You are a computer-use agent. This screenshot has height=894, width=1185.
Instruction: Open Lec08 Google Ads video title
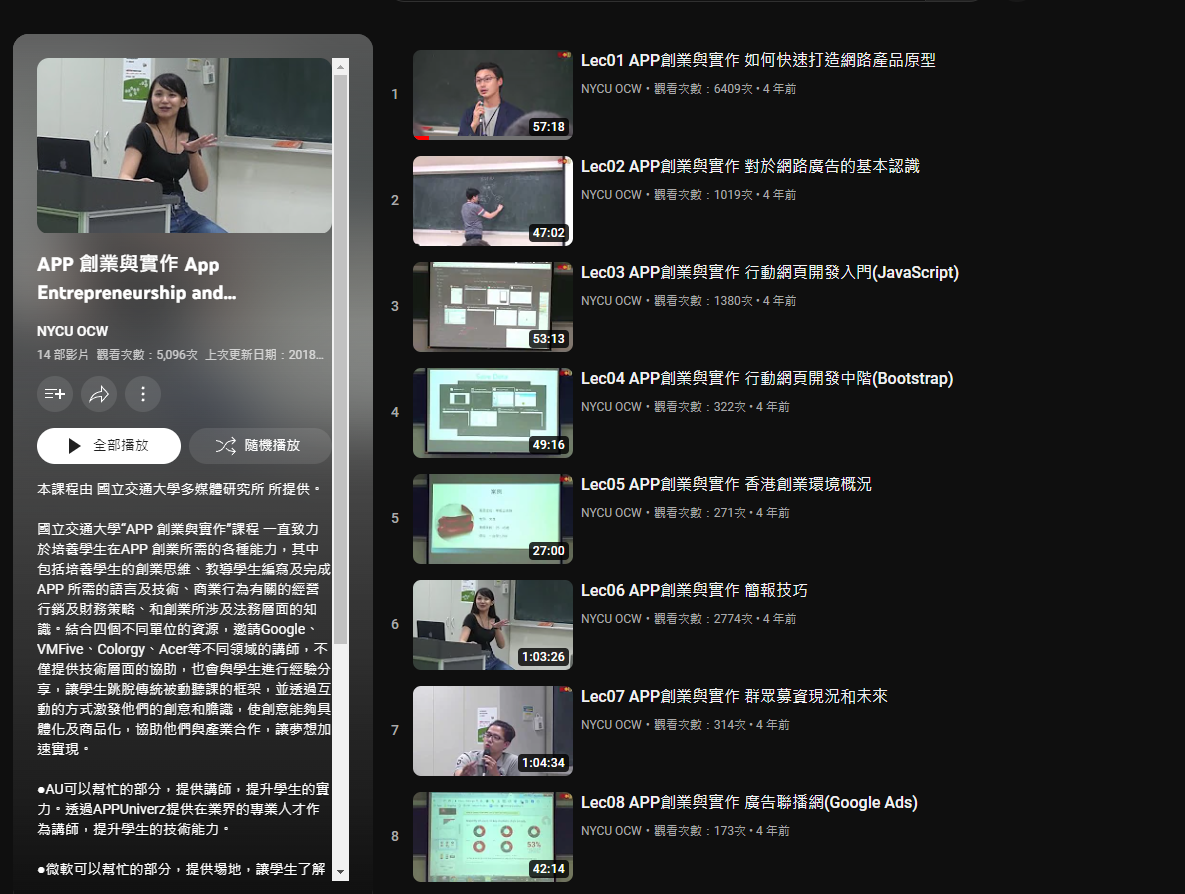pyautogui.click(x=749, y=803)
